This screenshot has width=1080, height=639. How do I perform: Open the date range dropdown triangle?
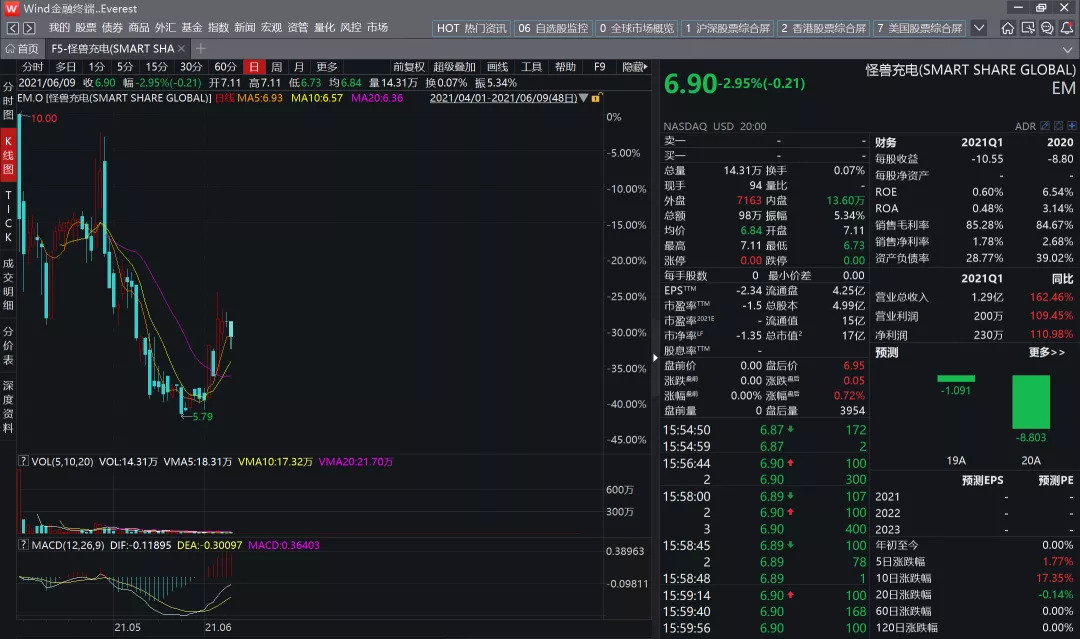tap(583, 98)
